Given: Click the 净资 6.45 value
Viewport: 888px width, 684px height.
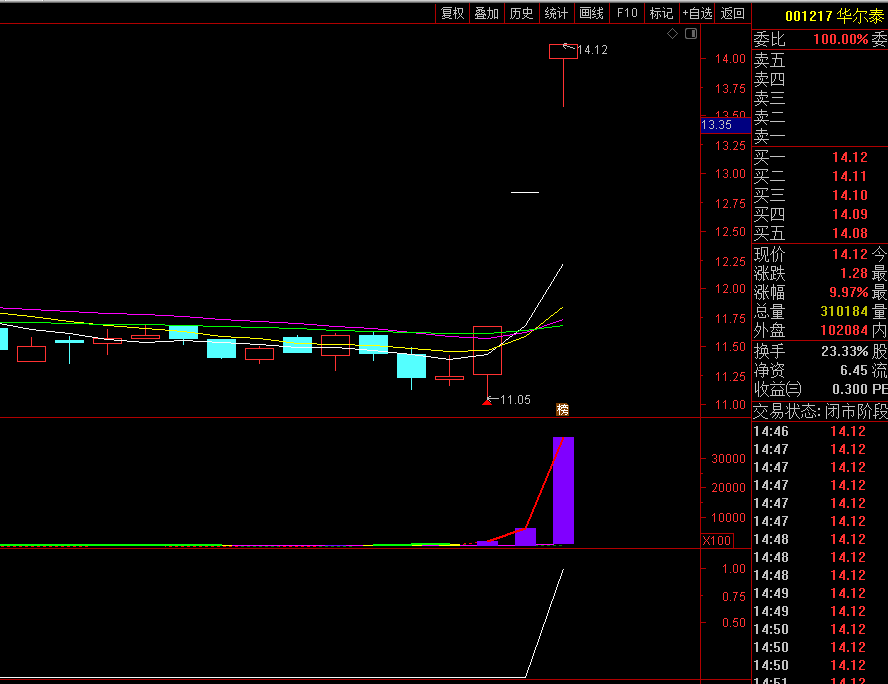Looking at the screenshot, I should point(853,370).
